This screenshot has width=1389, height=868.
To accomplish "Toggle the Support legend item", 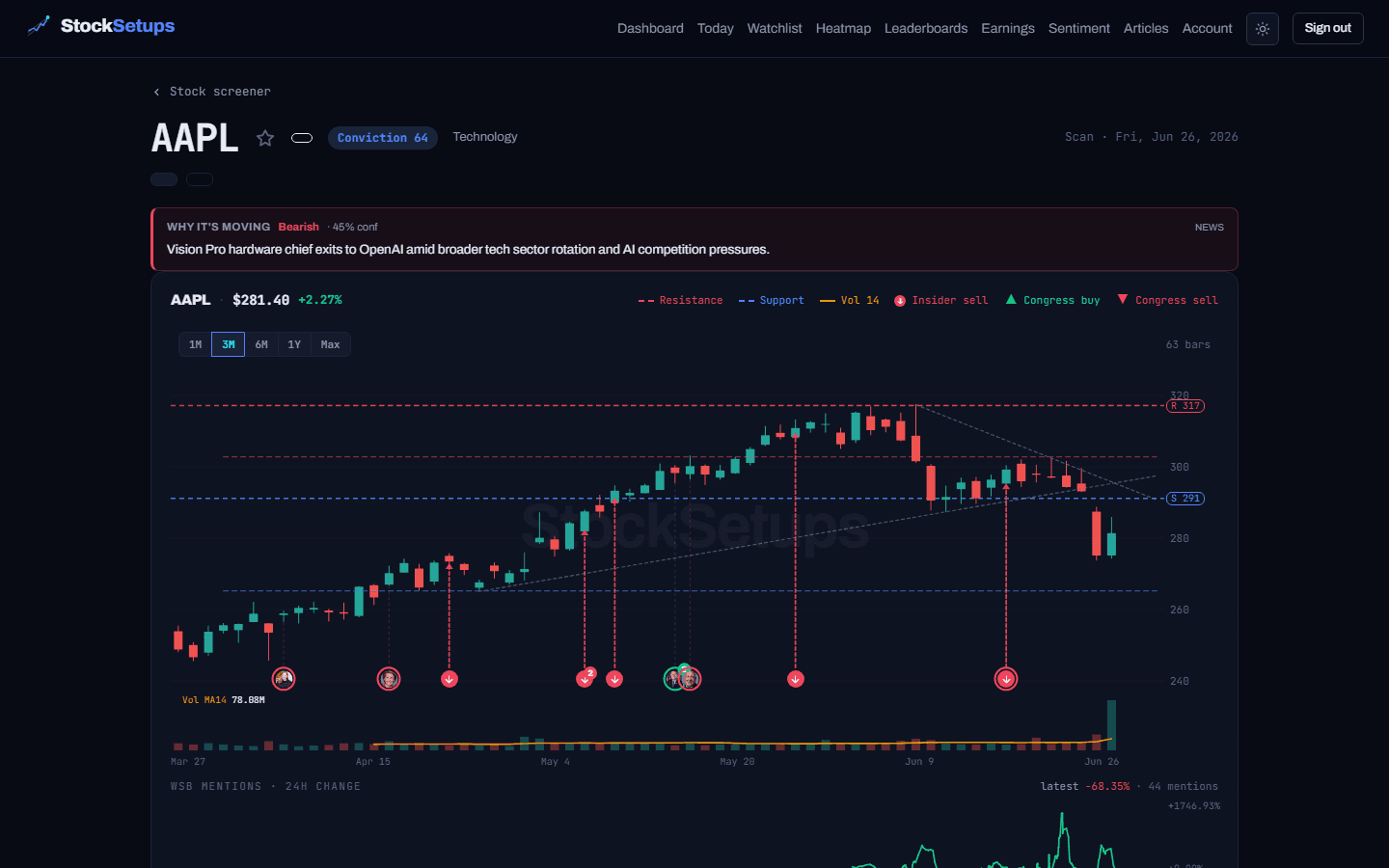I will point(771,301).
